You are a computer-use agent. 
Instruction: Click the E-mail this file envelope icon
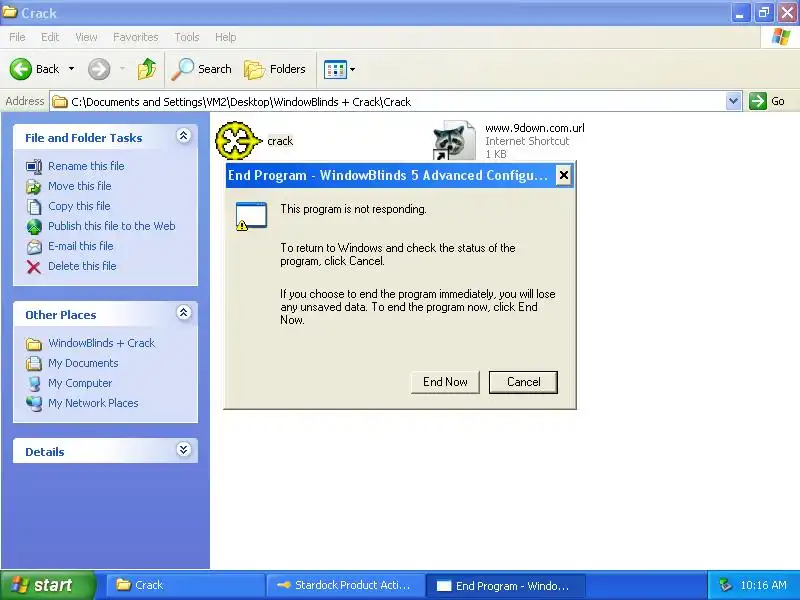point(34,247)
